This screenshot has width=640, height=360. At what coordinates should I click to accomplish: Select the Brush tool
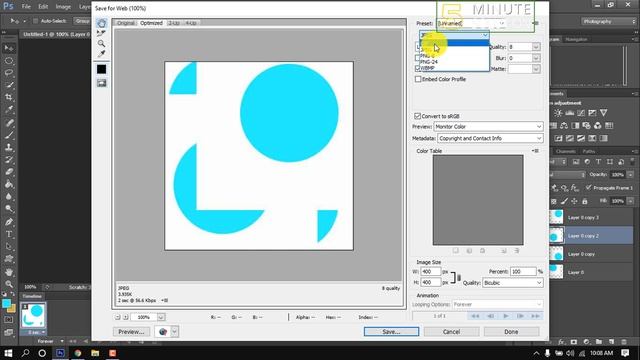point(9,135)
